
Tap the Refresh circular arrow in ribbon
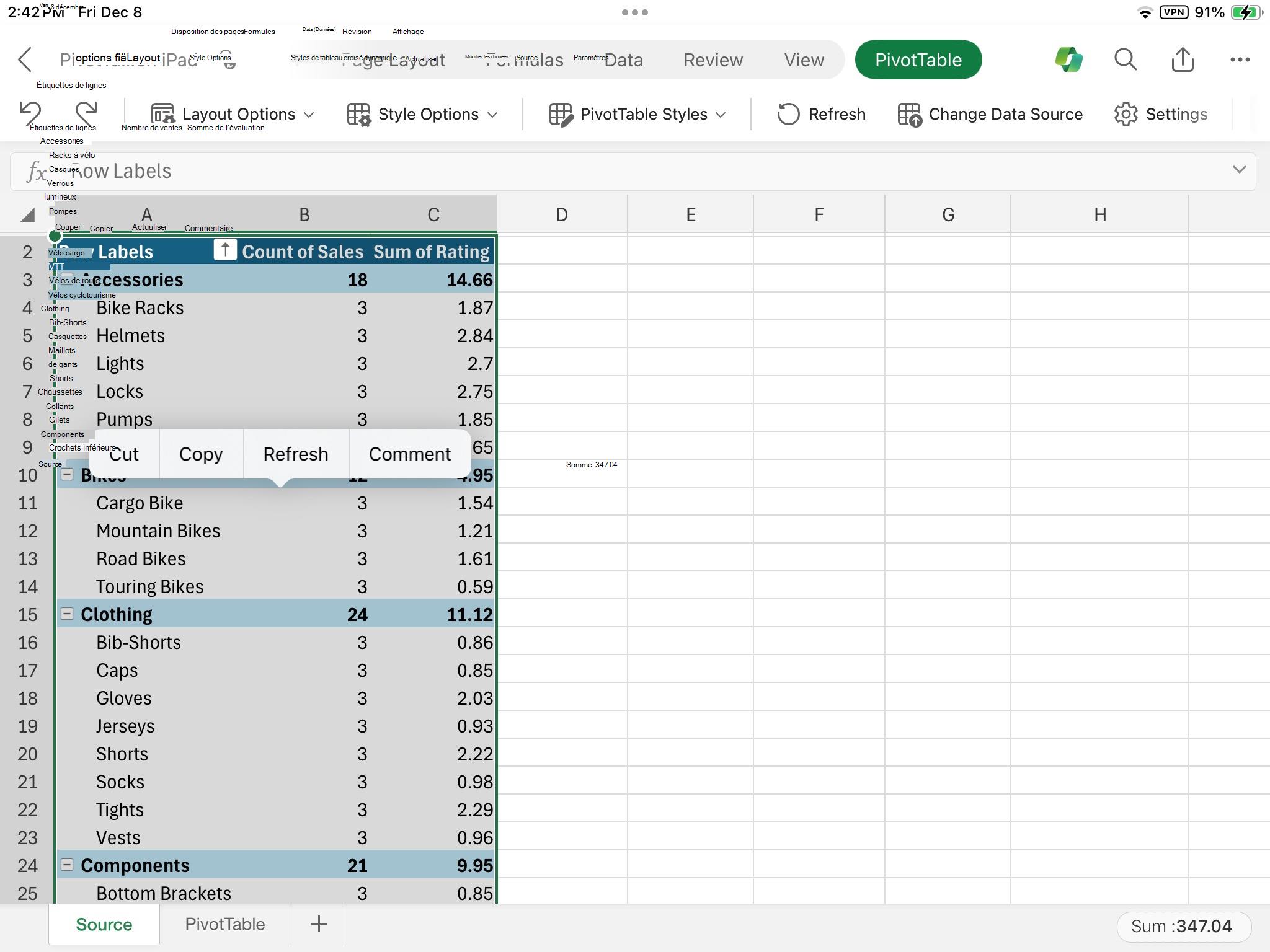click(788, 114)
